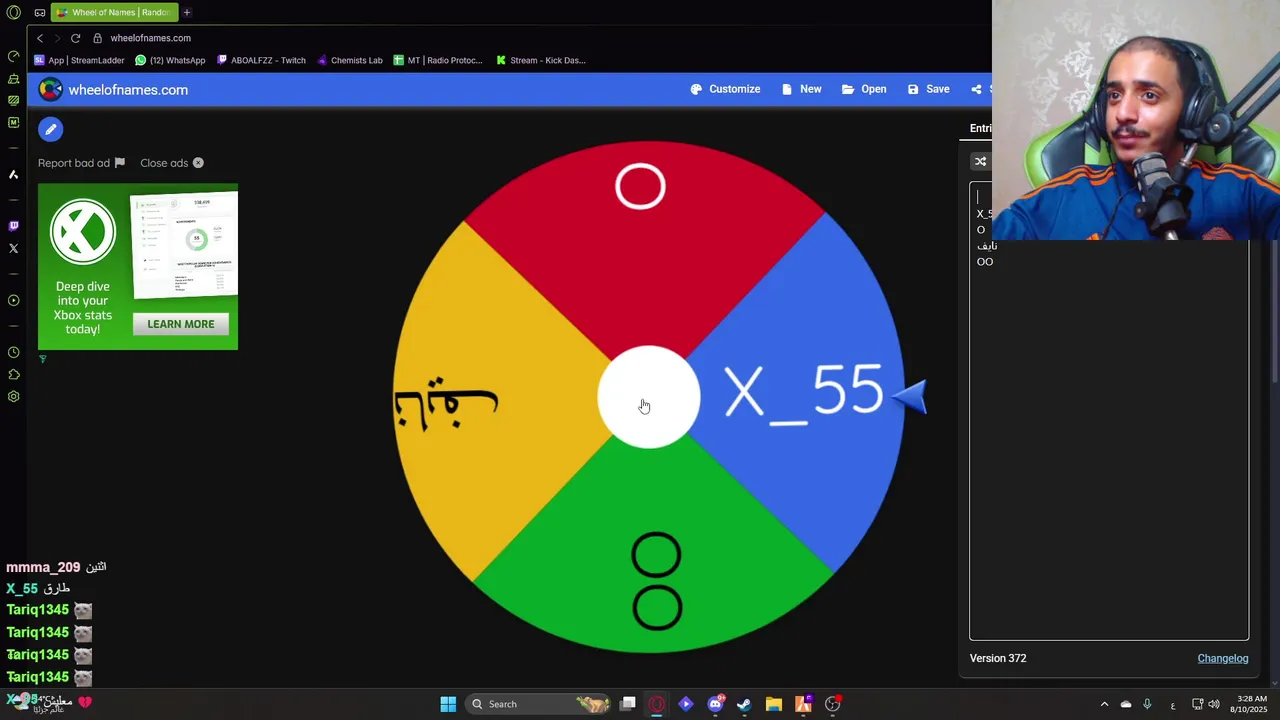
Task: Close the ads
Action: [x=172, y=163]
